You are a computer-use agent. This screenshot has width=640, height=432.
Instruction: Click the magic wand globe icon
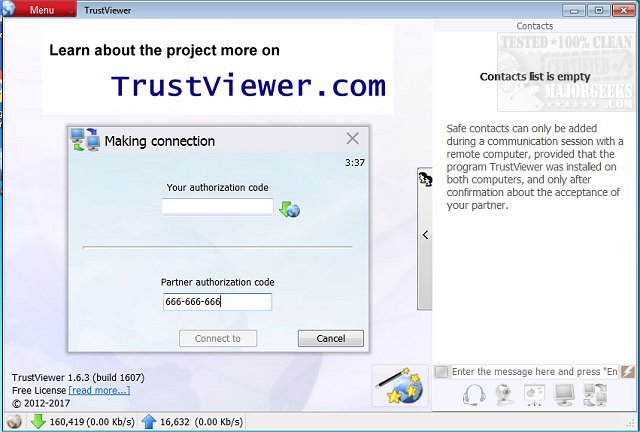(x=400, y=386)
